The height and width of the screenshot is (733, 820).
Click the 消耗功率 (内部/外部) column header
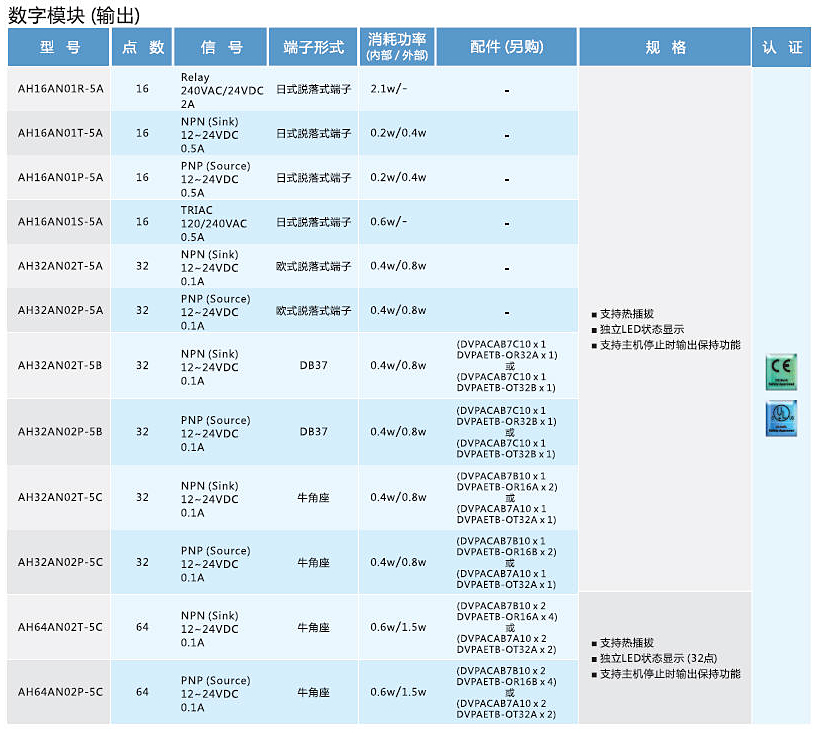click(x=397, y=47)
